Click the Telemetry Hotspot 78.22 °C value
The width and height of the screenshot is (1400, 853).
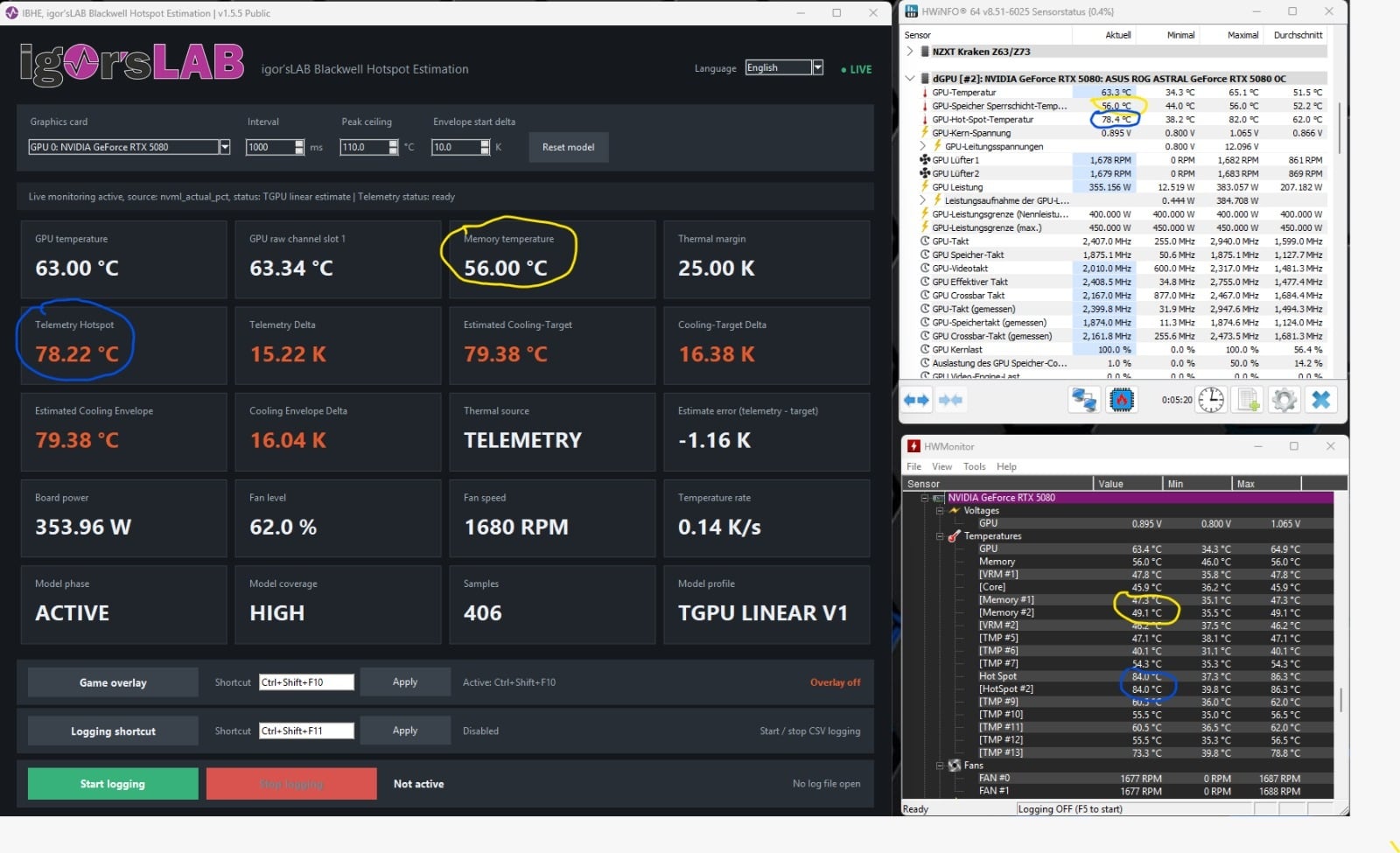(77, 354)
